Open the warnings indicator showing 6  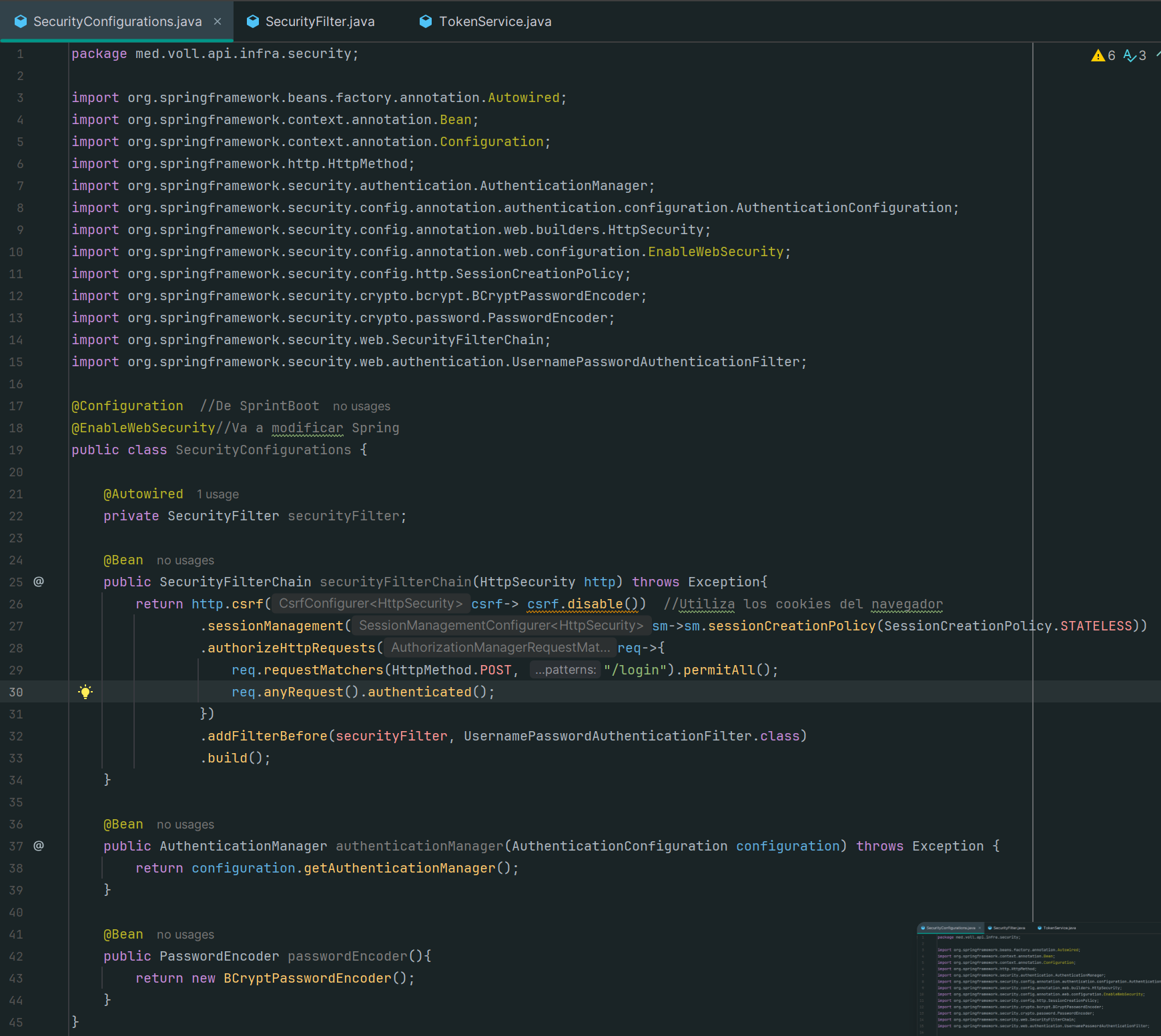[x=1104, y=55]
